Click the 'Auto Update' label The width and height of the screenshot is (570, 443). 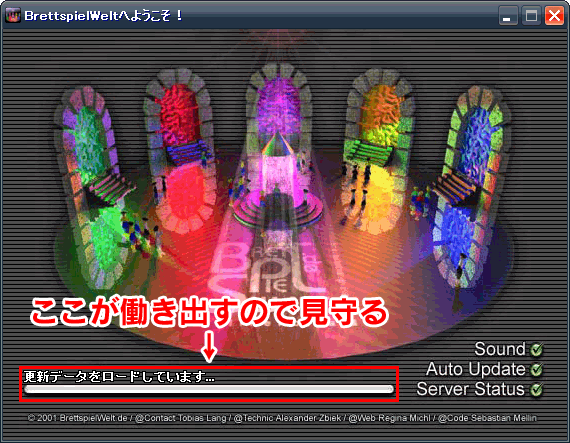(x=476, y=369)
